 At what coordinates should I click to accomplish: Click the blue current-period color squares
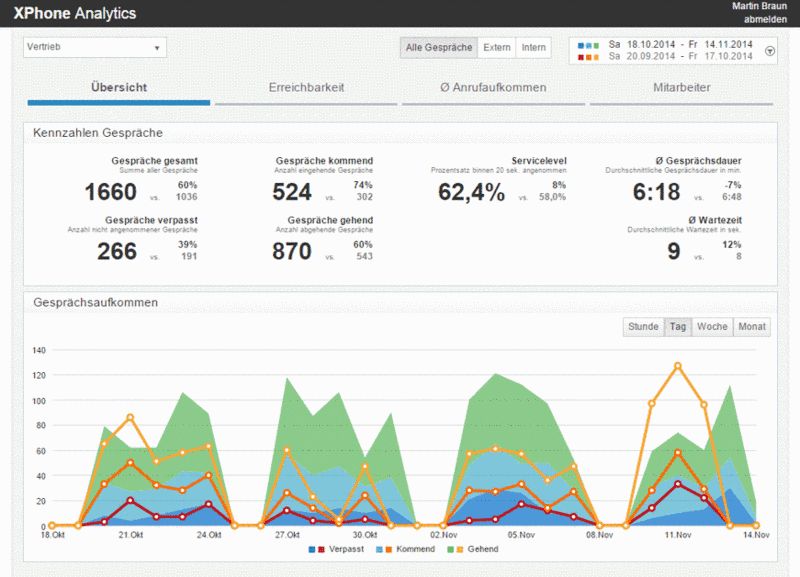tap(588, 45)
